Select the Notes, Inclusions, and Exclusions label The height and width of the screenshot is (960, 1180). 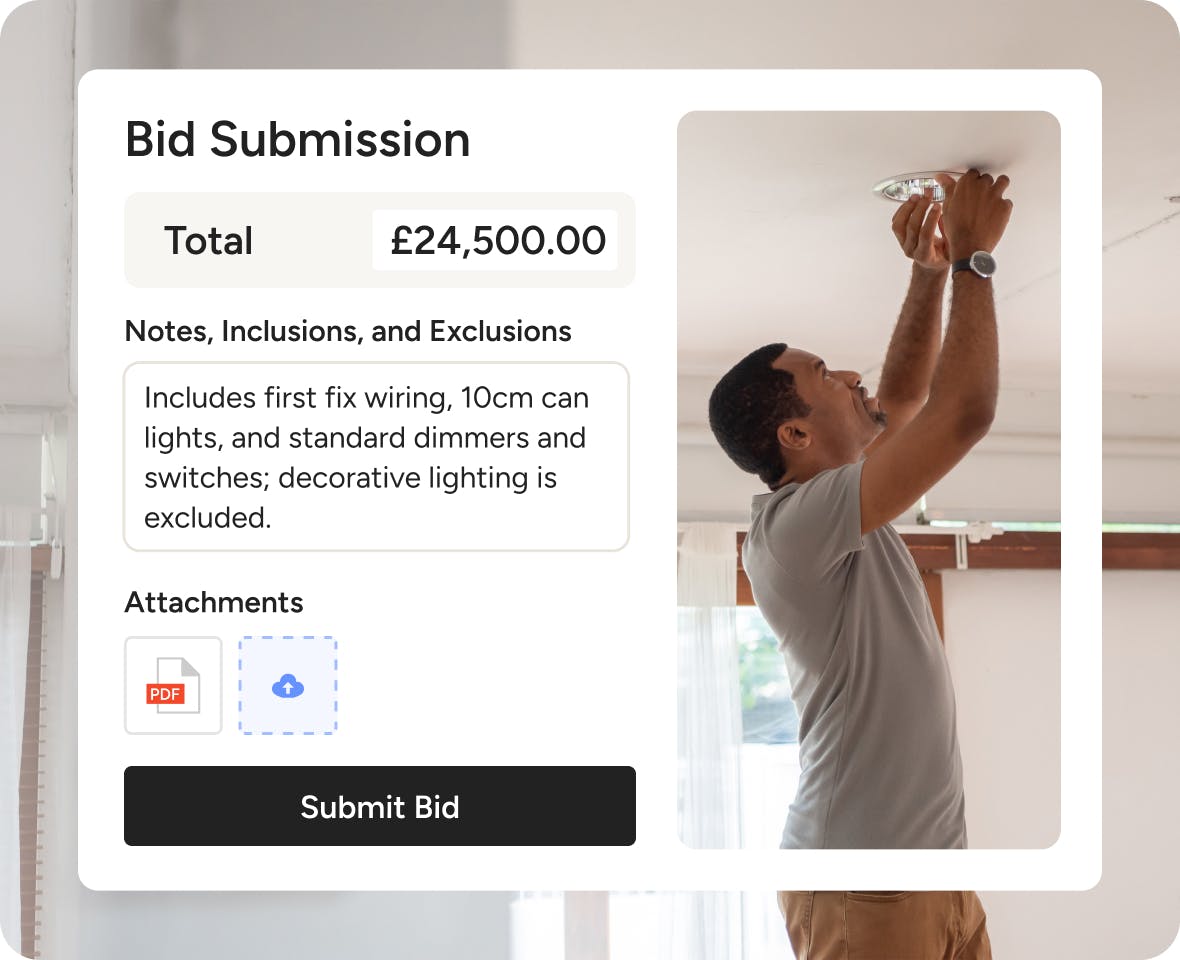(x=348, y=331)
